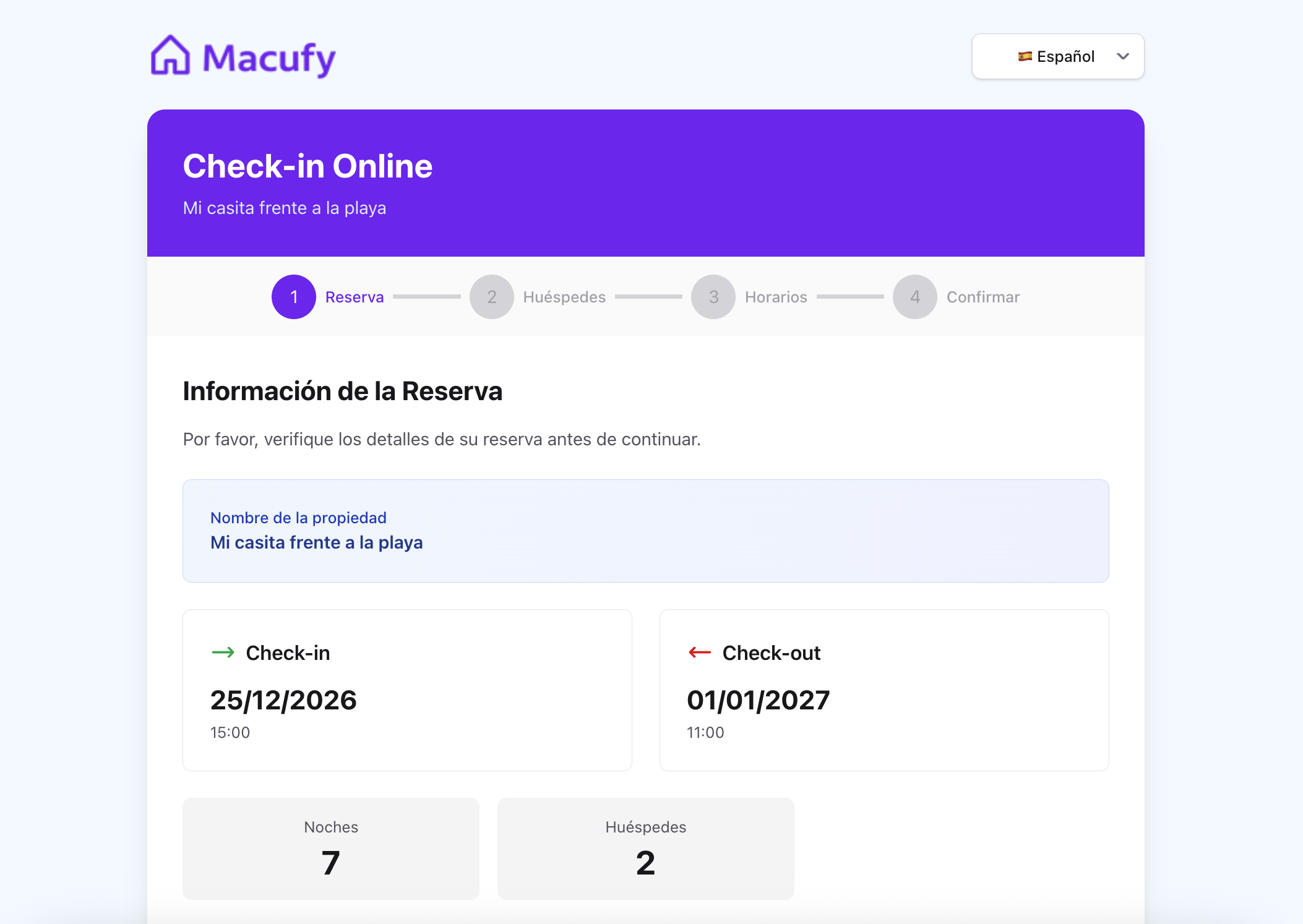Select step circle 2 for Huéspedes

(492, 297)
